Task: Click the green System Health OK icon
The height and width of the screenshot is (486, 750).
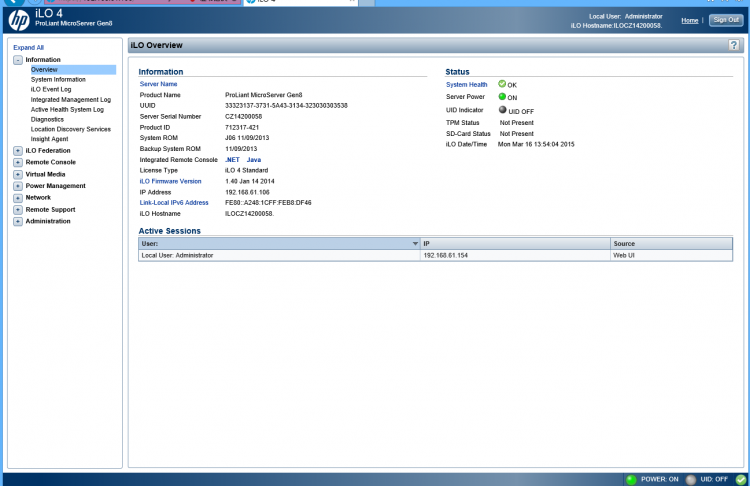Action: pos(502,84)
